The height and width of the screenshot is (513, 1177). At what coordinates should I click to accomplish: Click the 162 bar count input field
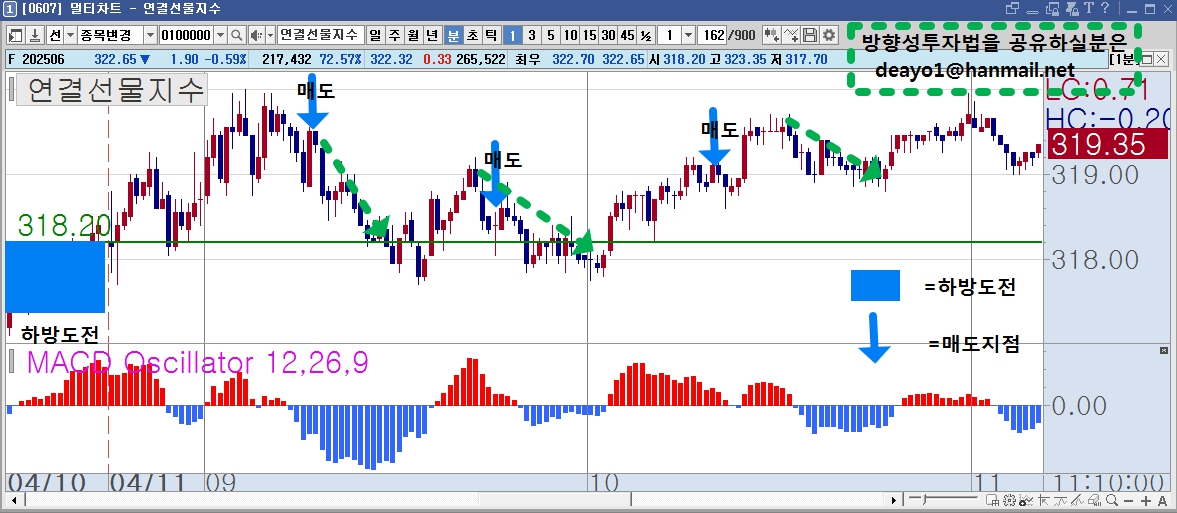(x=713, y=35)
